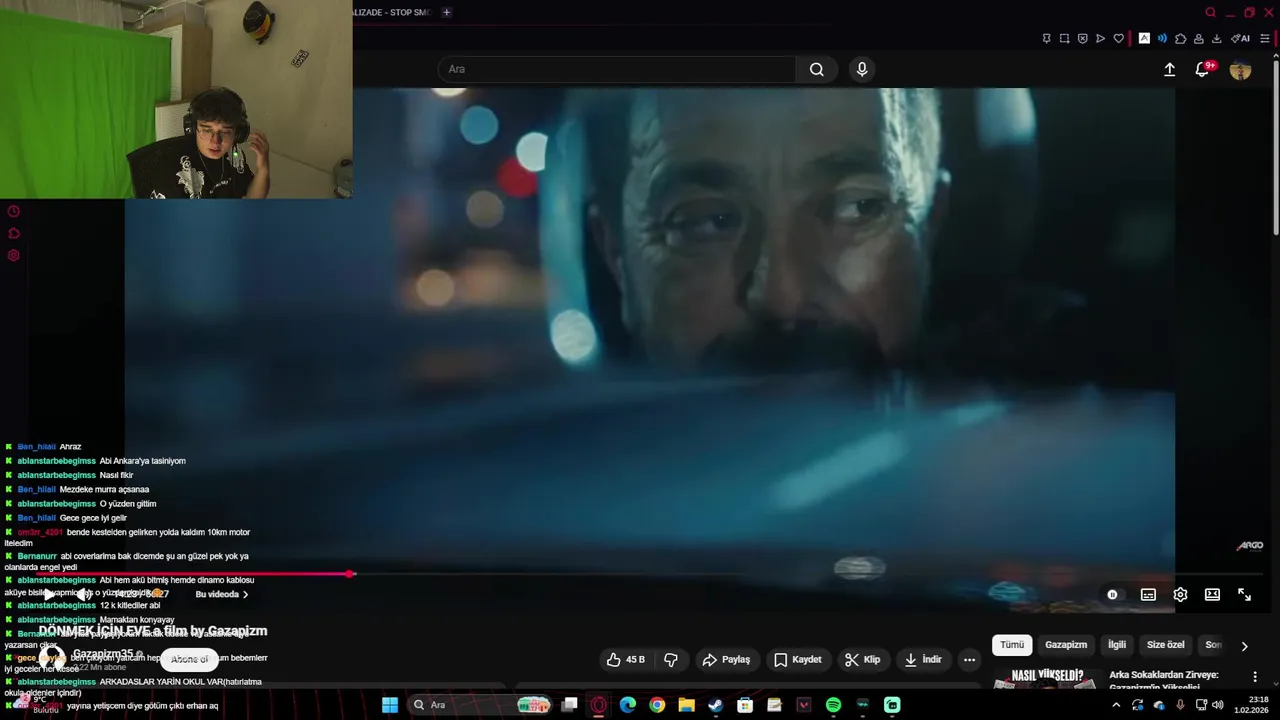Open File Explorer from taskbar
Image resolution: width=1280 pixels, height=720 pixels.
(x=686, y=705)
